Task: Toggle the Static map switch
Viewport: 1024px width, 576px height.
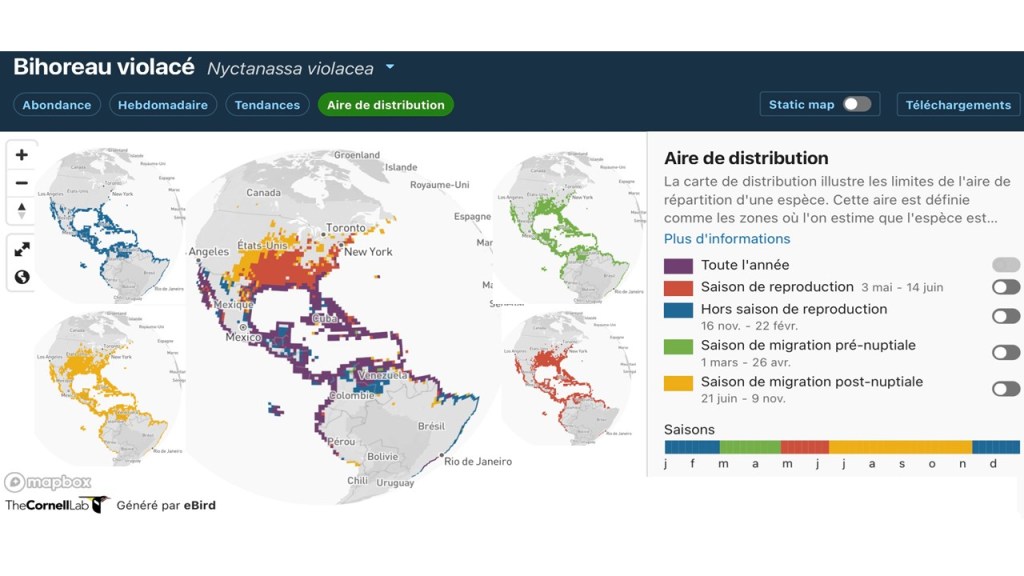Action: click(x=856, y=104)
